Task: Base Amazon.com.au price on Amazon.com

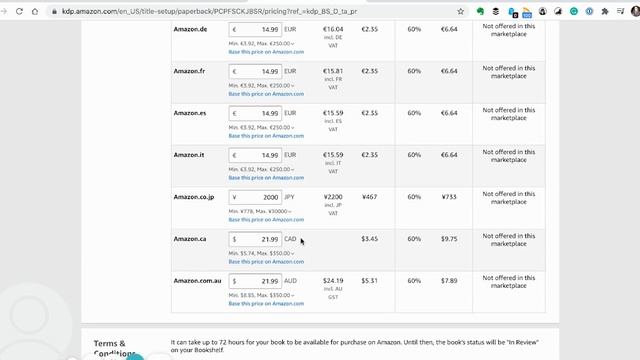Action: click(x=266, y=304)
